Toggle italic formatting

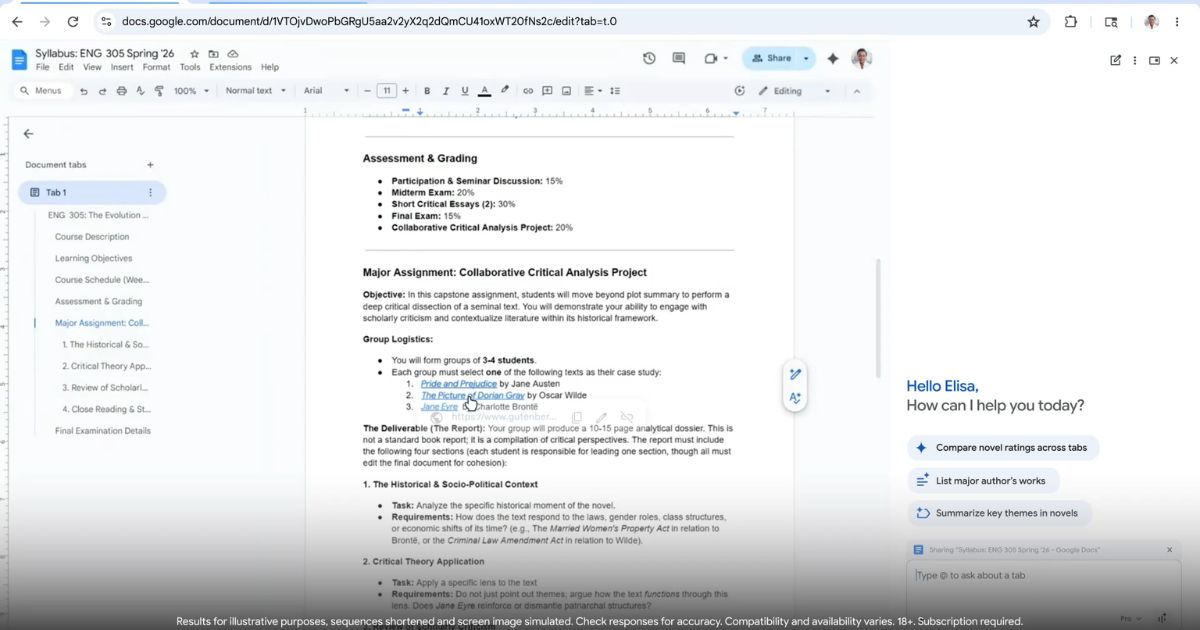446,91
